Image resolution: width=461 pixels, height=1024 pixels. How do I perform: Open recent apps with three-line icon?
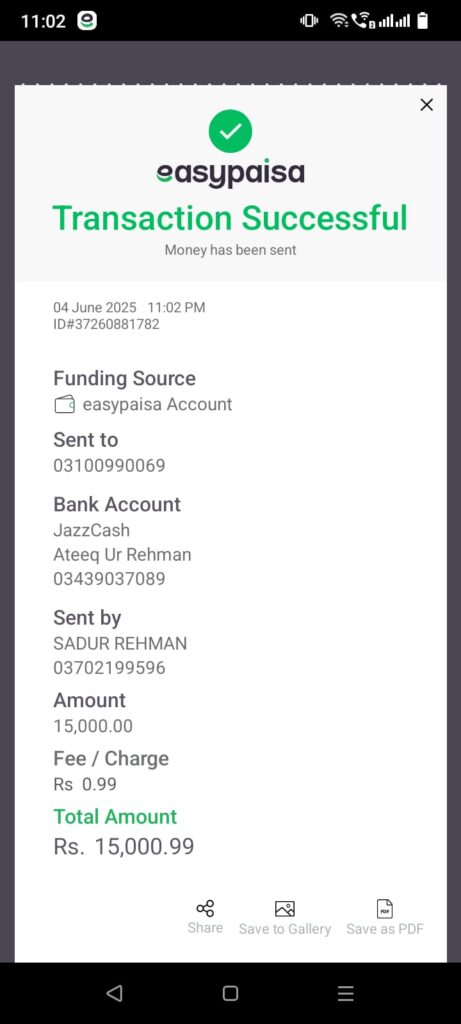(345, 993)
